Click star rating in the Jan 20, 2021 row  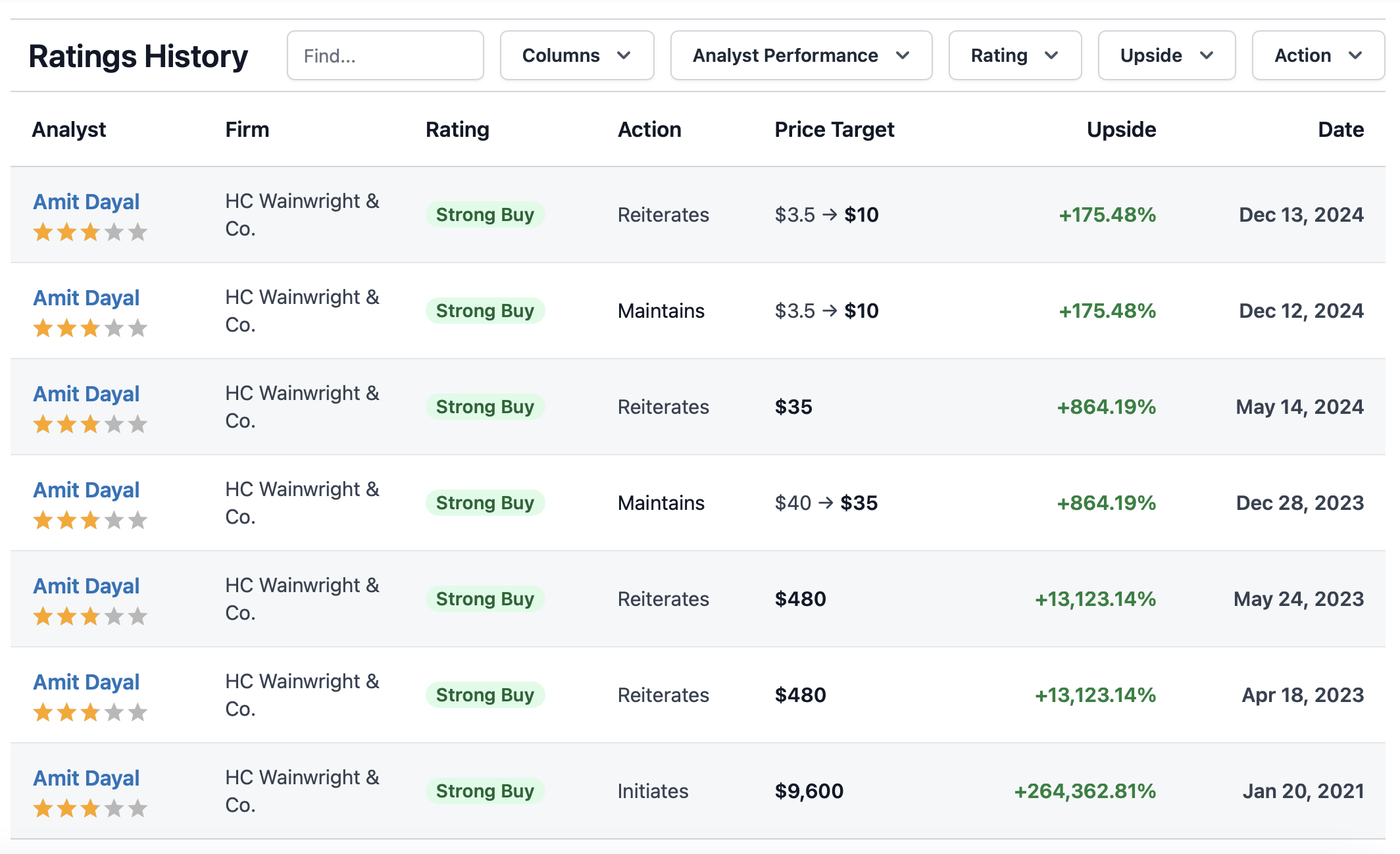(x=90, y=809)
